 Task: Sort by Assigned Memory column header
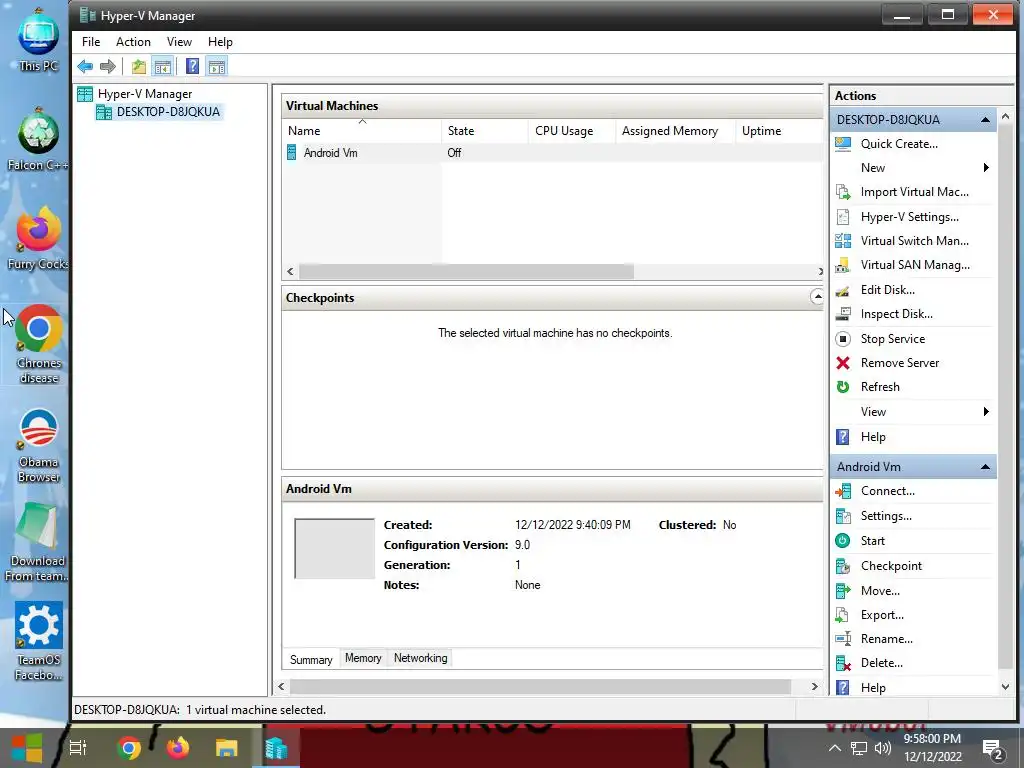675,131
